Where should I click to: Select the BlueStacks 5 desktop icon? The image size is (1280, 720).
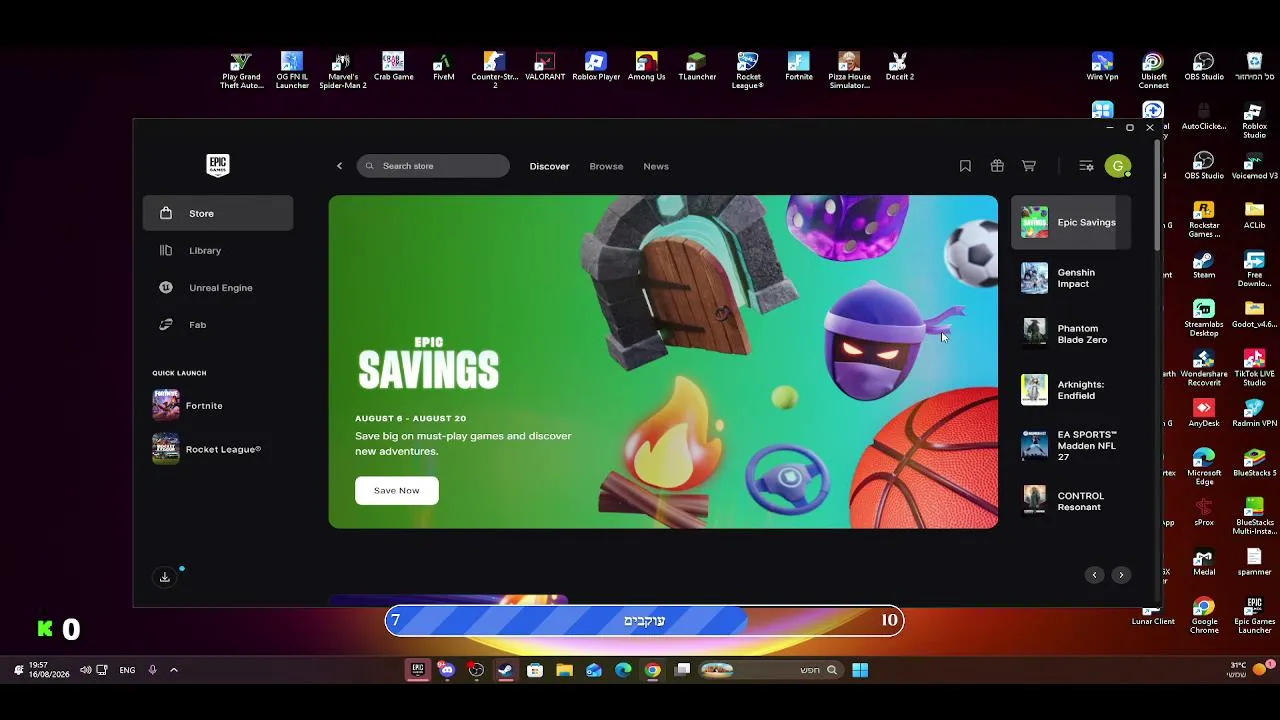pos(1254,463)
